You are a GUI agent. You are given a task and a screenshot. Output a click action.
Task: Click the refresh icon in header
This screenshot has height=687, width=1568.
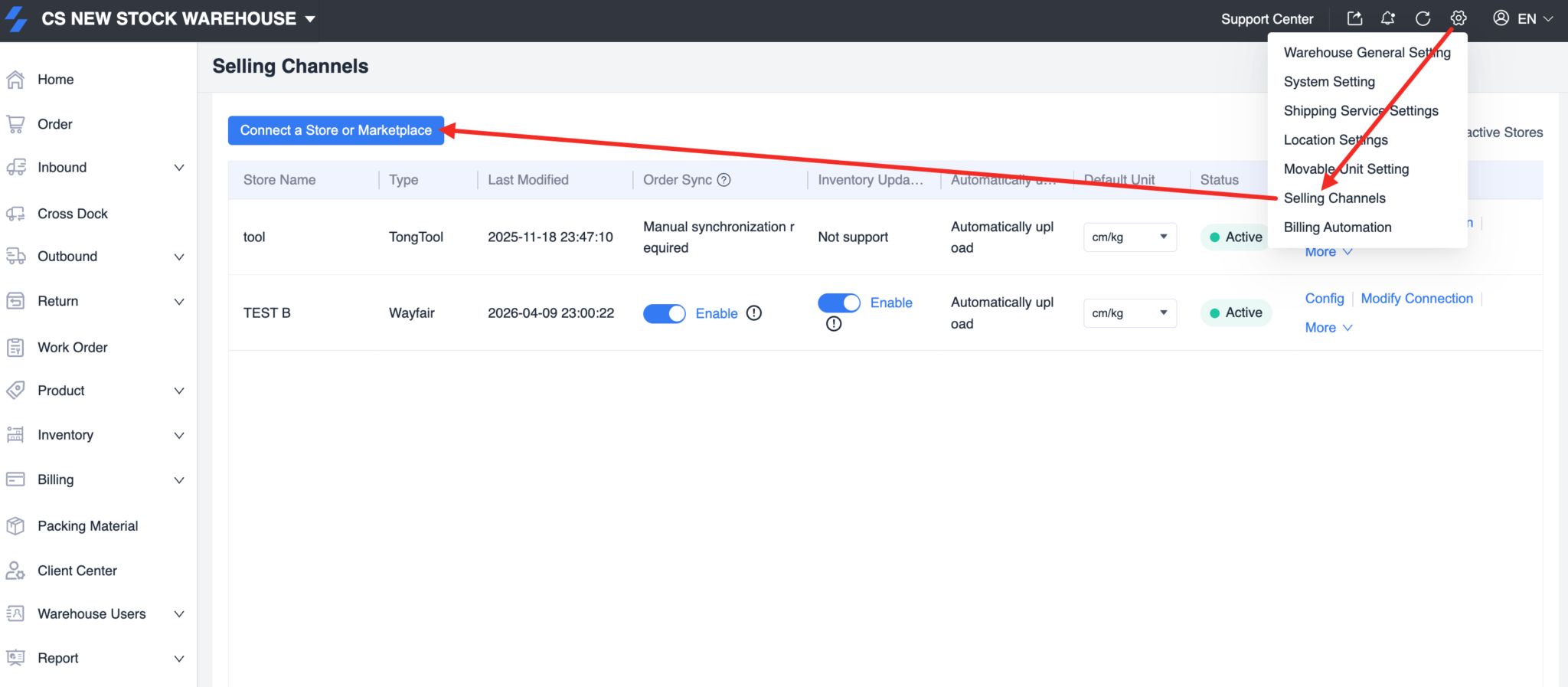pos(1423,18)
